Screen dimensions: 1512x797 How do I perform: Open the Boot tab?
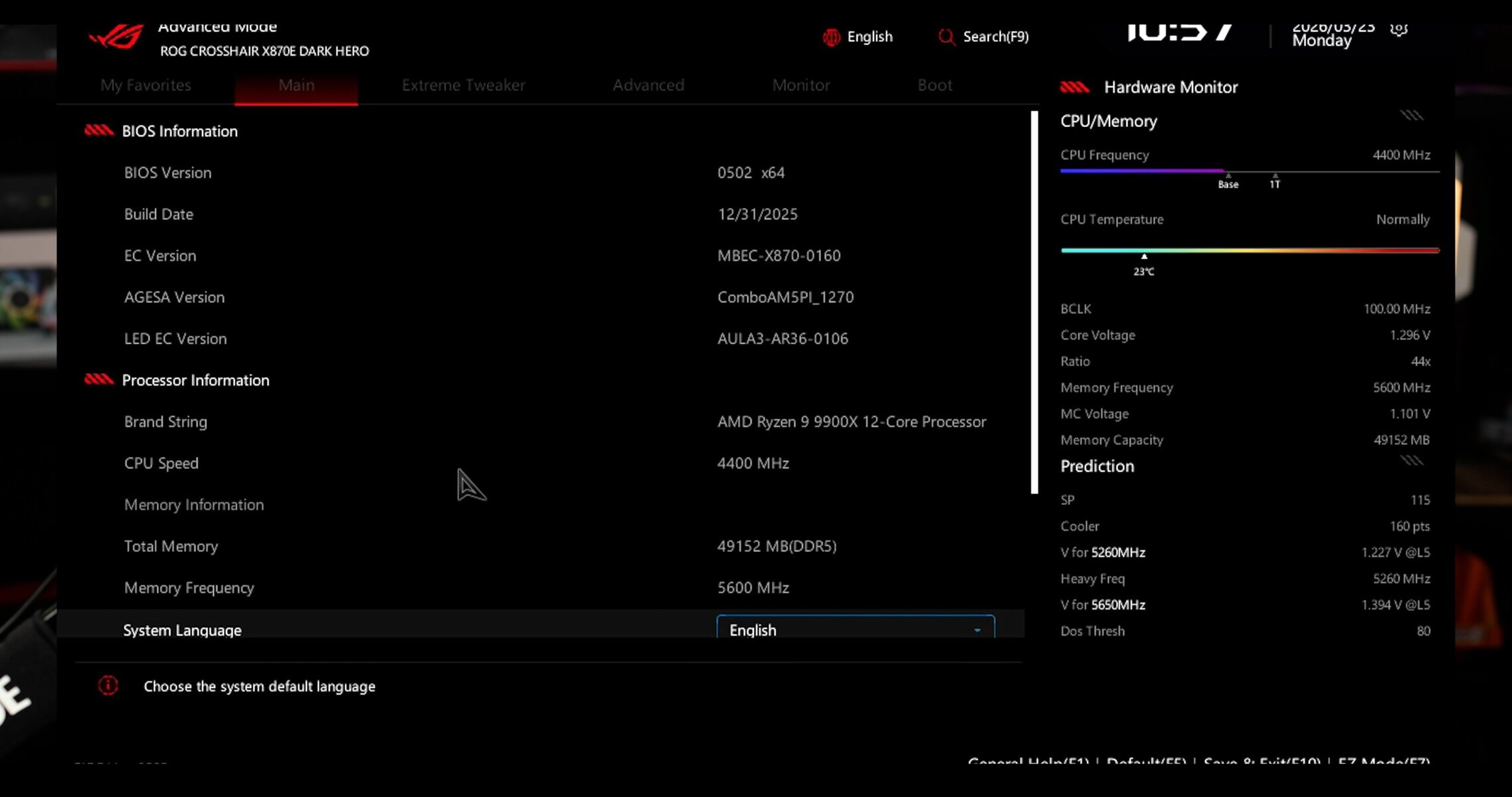coord(934,85)
